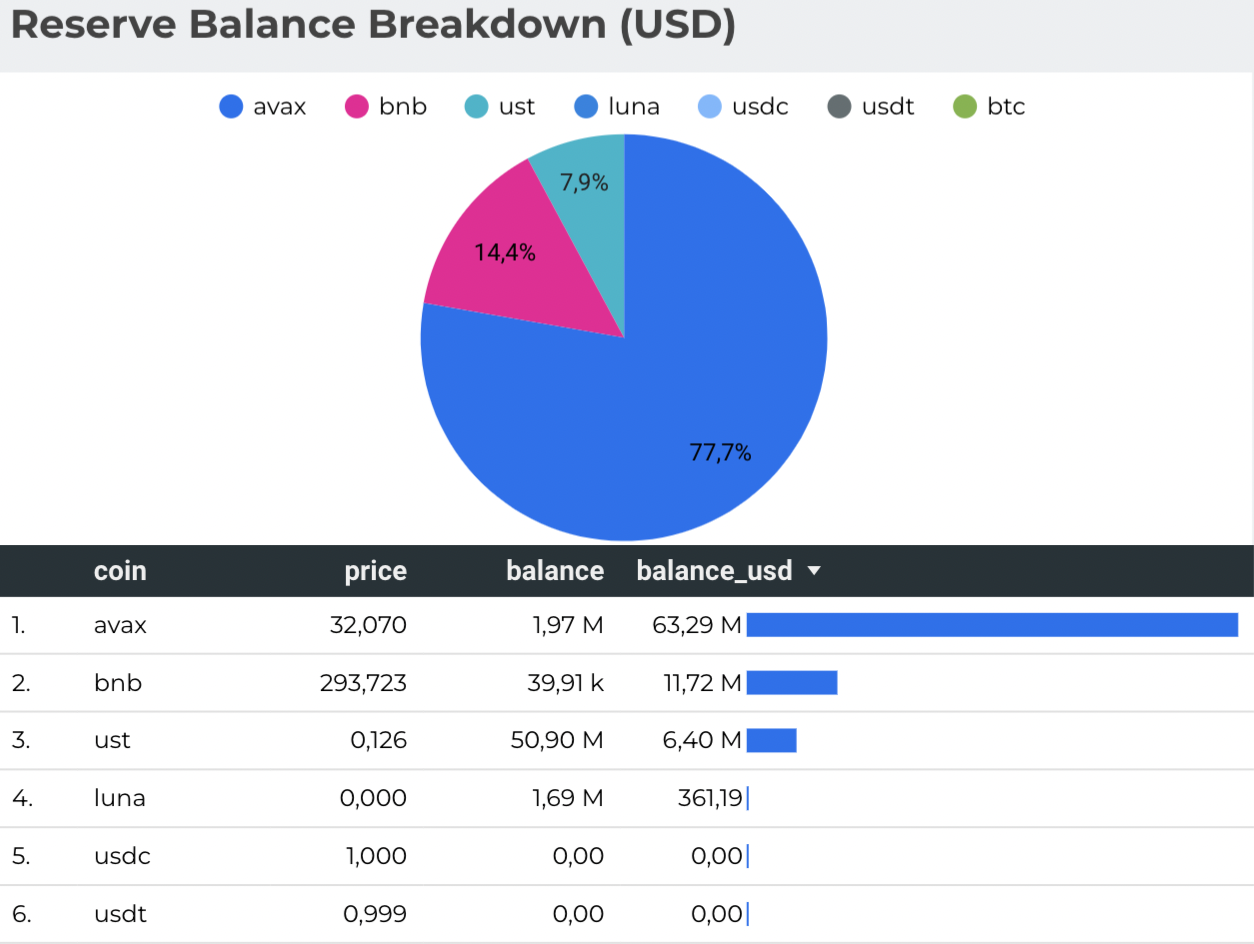Screen dimensions: 1254x944
Task: Sort table by coin column header
Action: (120, 571)
